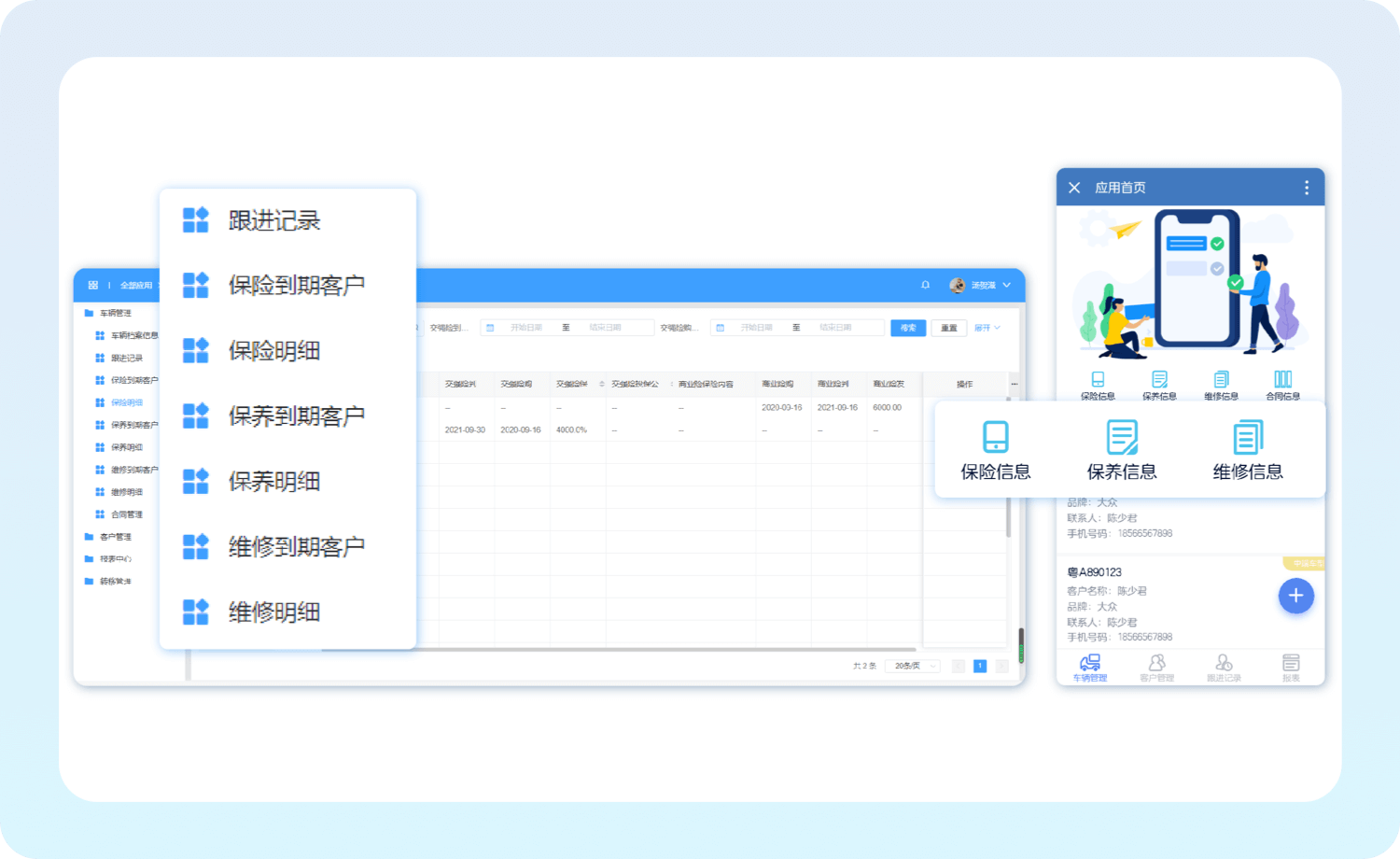Viewport: 1400px width, 859px height.
Task: Select 维修信息 in the enlarged mobile card
Action: click(1247, 450)
